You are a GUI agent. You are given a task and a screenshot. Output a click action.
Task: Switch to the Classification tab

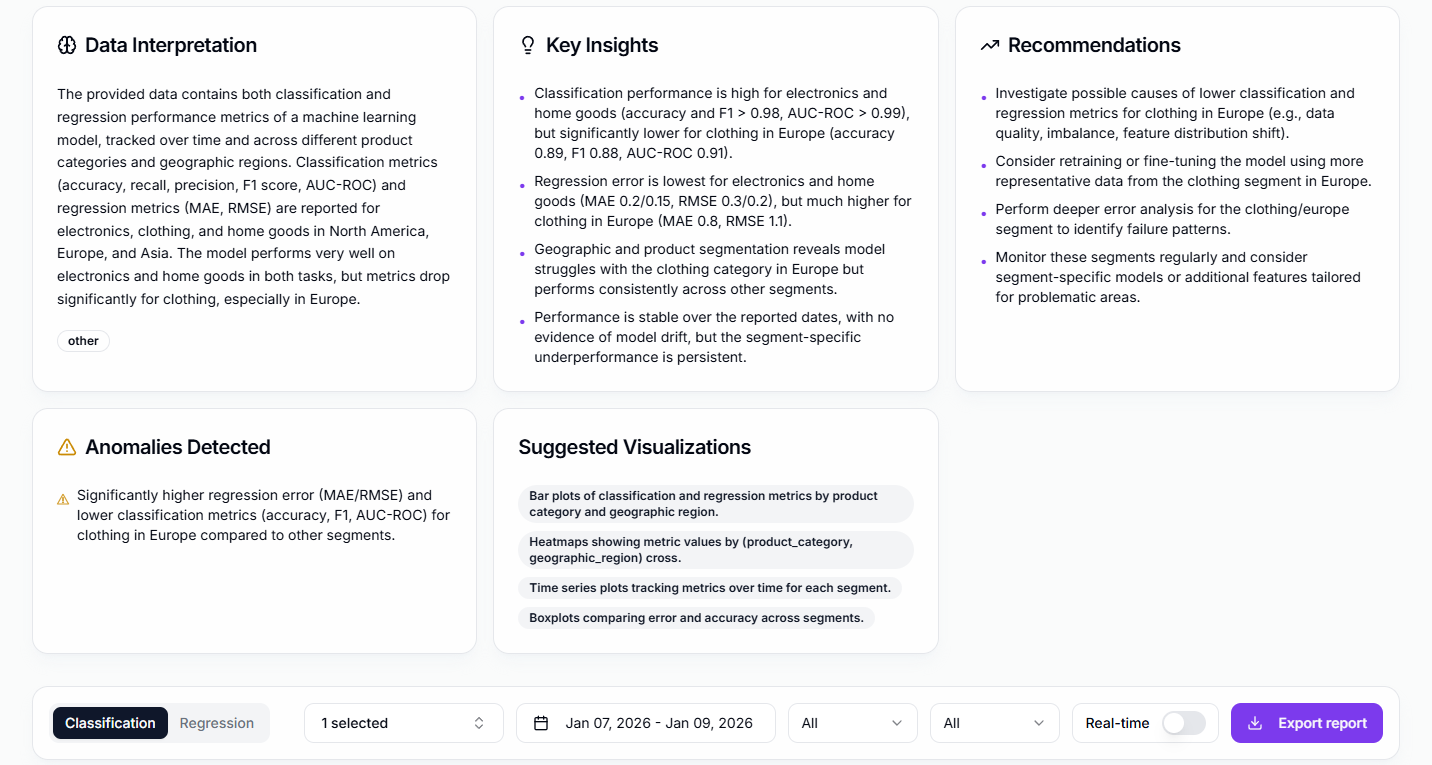tap(110, 723)
